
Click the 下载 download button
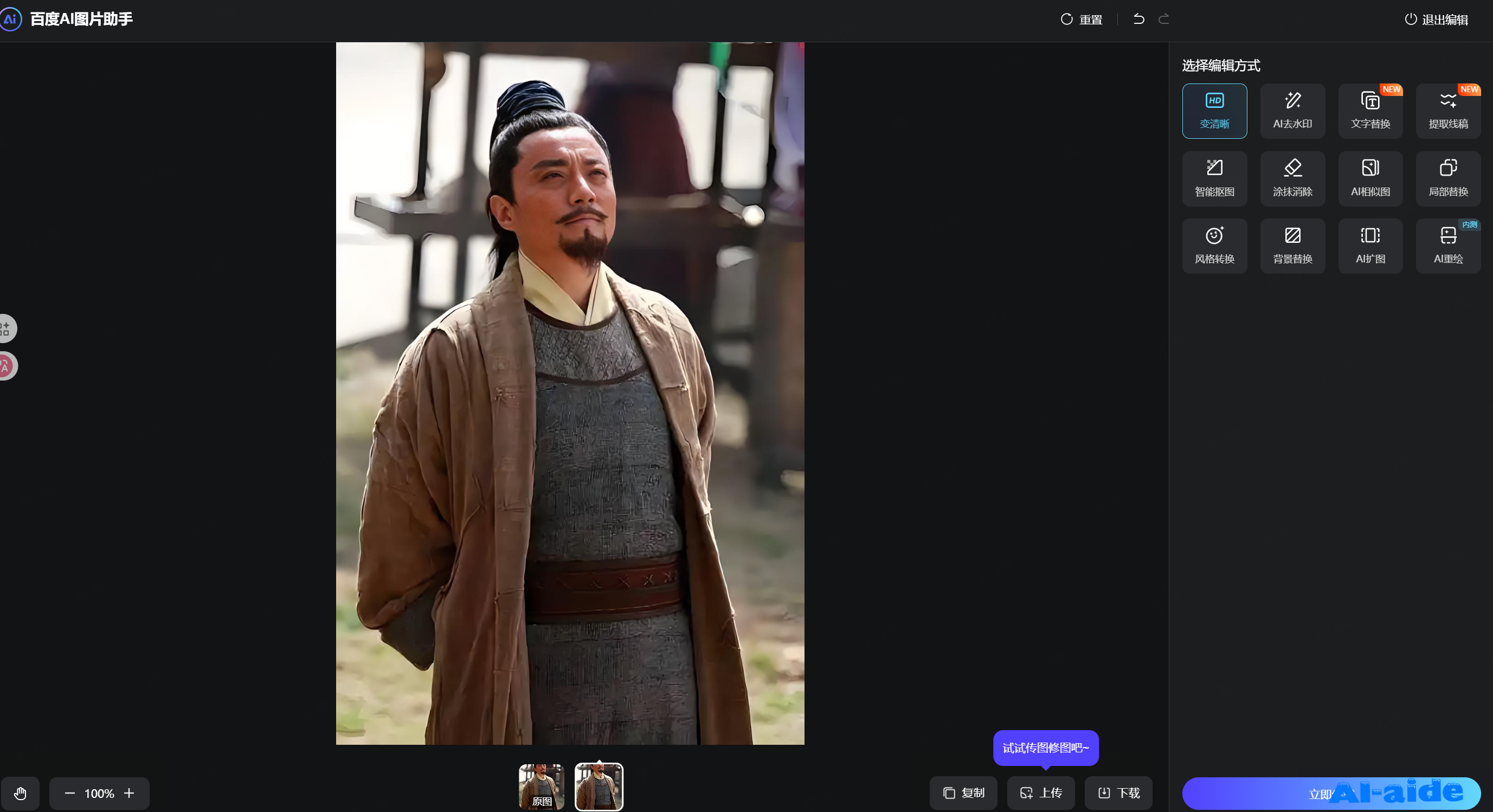pos(1118,792)
